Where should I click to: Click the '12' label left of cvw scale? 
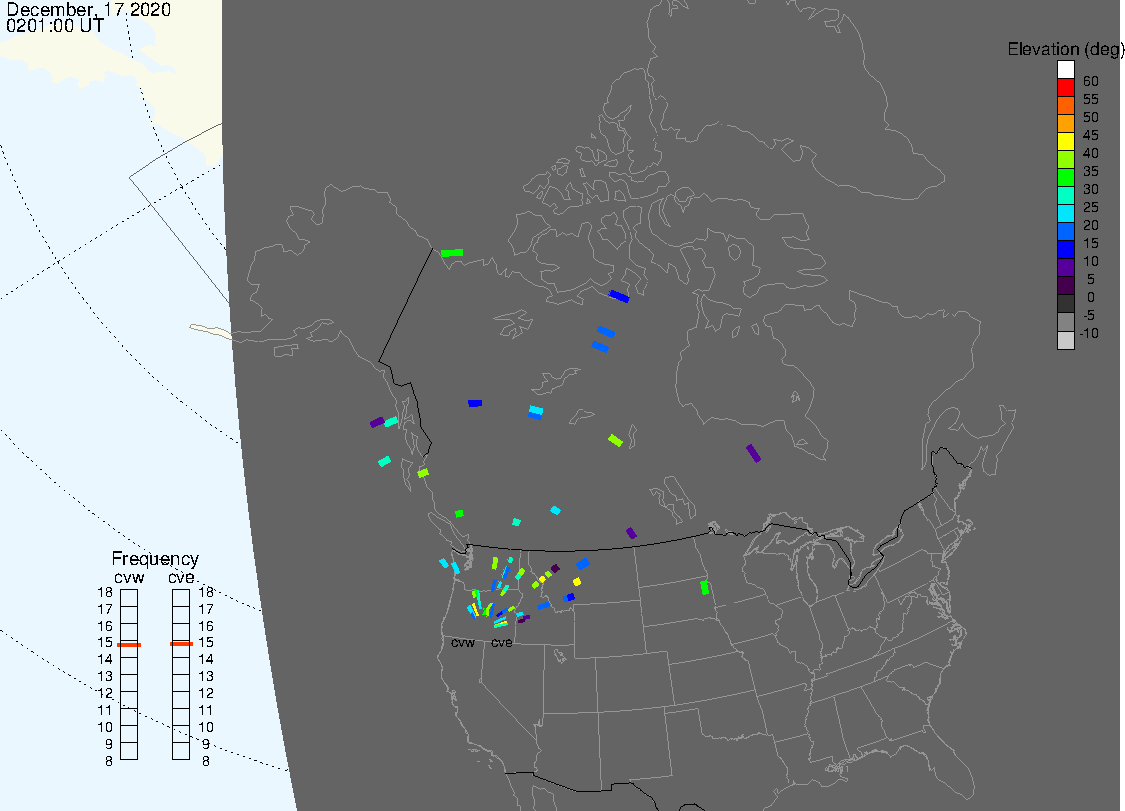(x=105, y=693)
